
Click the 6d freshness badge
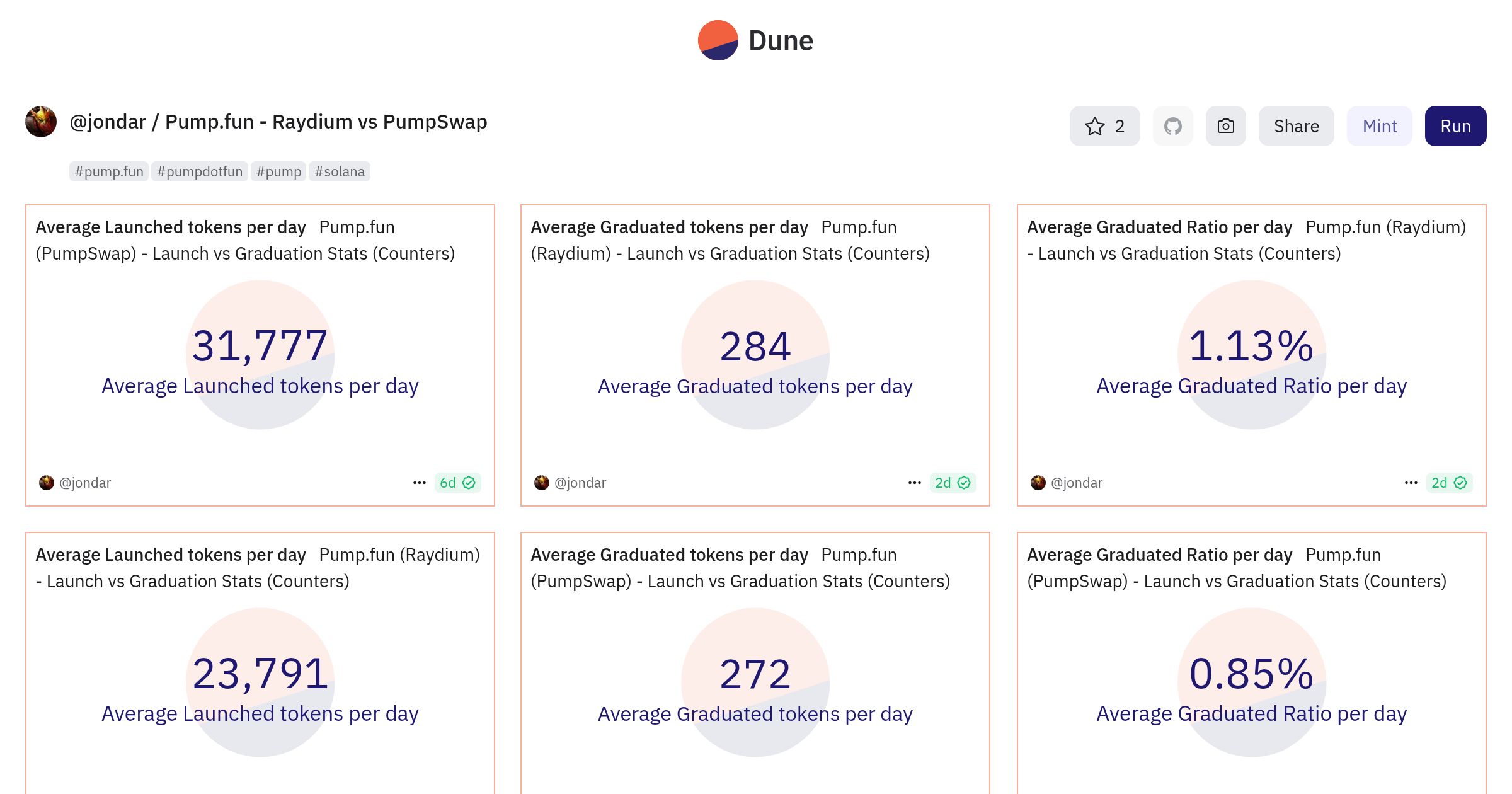457,483
